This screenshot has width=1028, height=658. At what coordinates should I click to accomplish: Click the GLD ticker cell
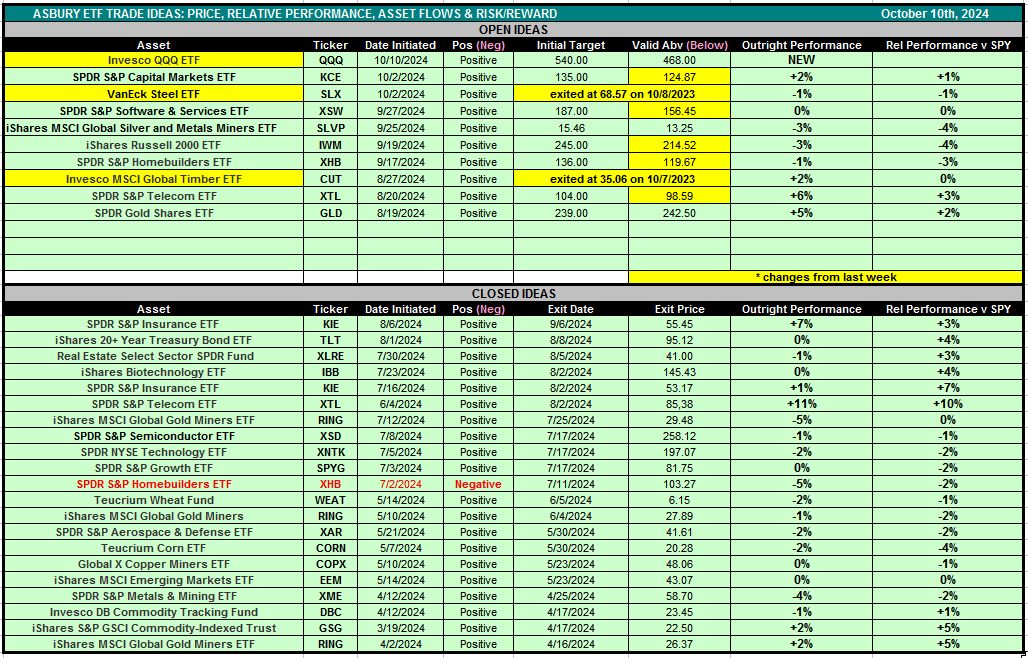point(330,213)
